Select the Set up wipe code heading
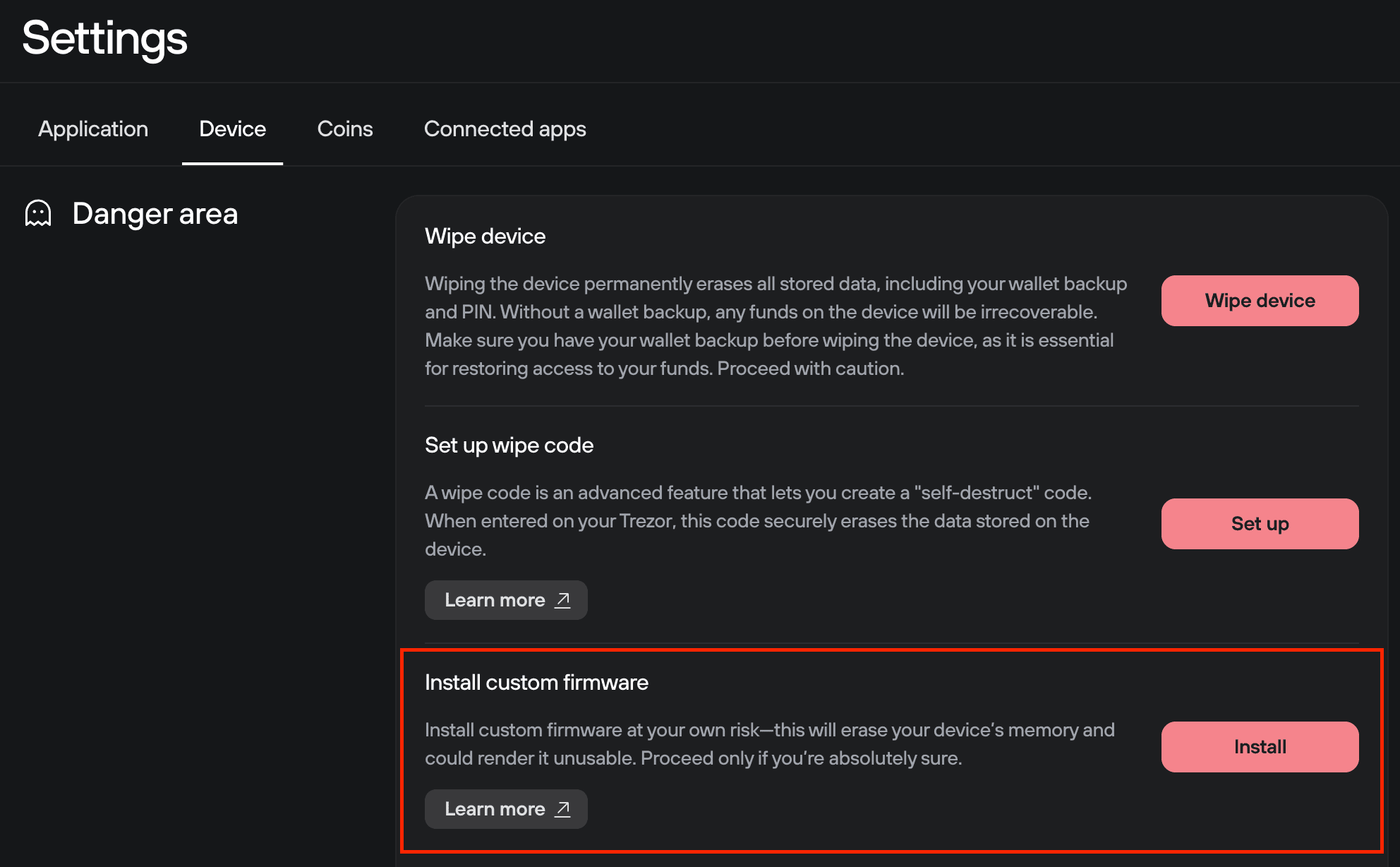This screenshot has width=1400, height=867. pyautogui.click(x=509, y=445)
